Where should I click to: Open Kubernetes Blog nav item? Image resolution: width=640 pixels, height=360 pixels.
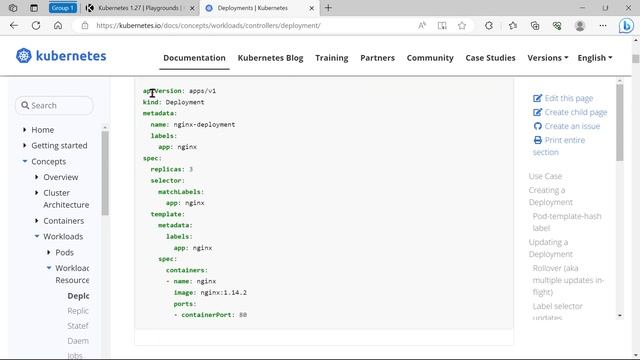[x=270, y=58]
